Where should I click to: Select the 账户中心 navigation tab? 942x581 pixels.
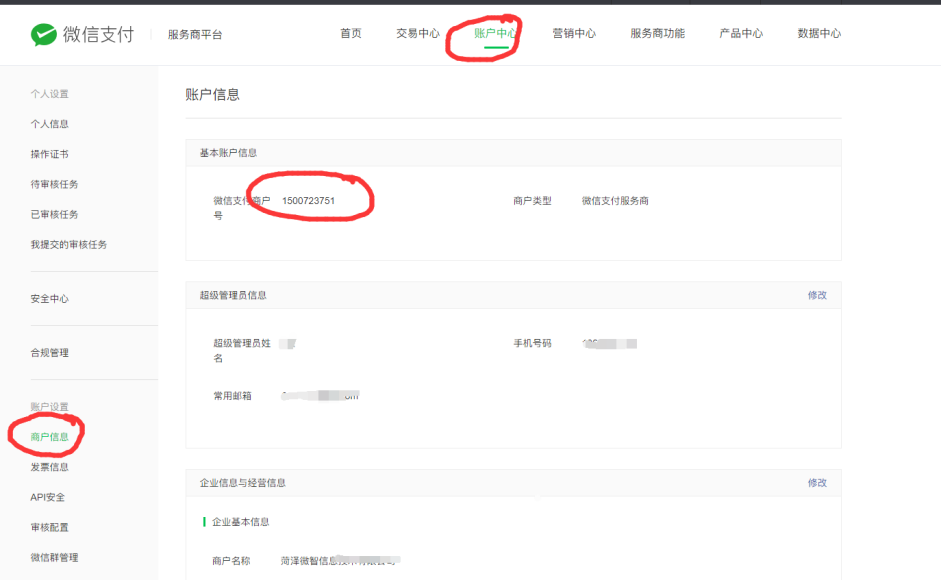click(x=496, y=34)
